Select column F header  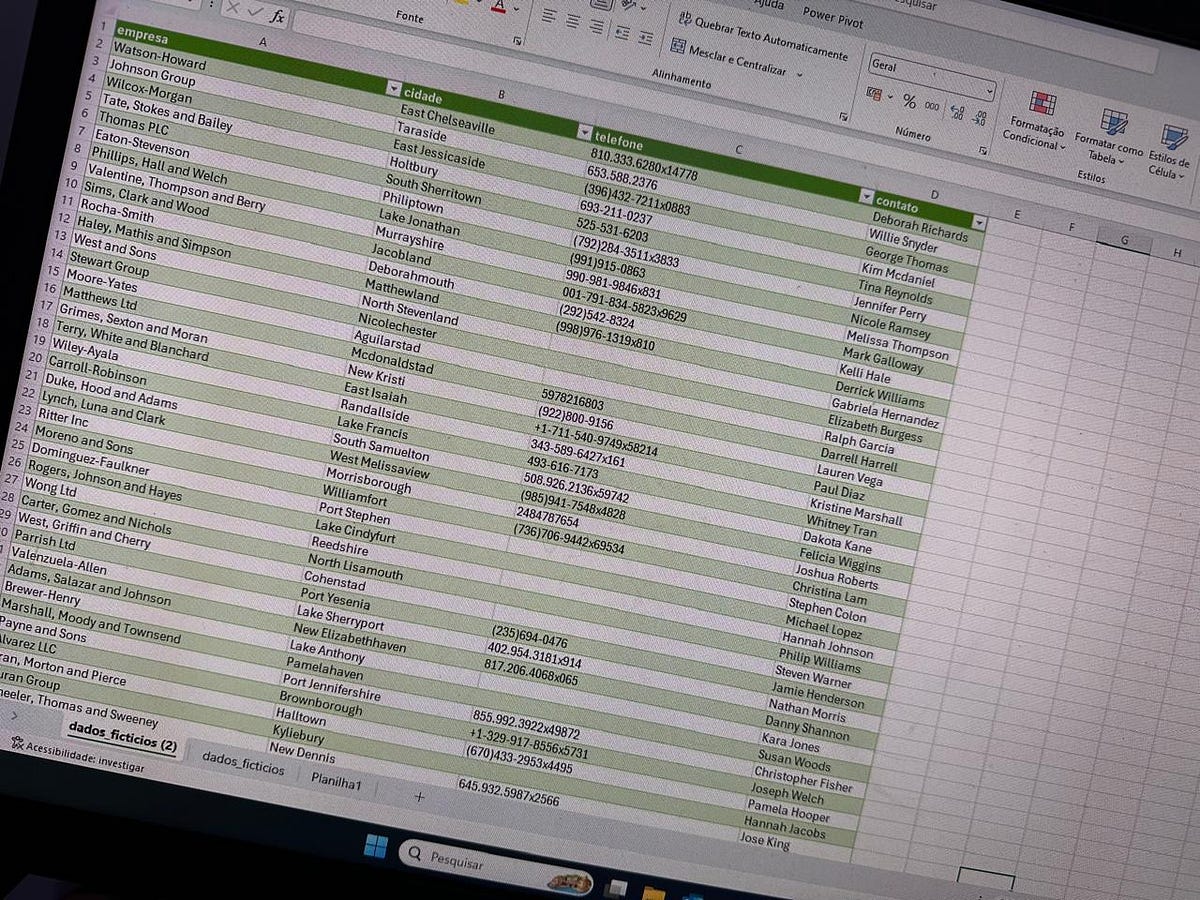[x=1071, y=227]
